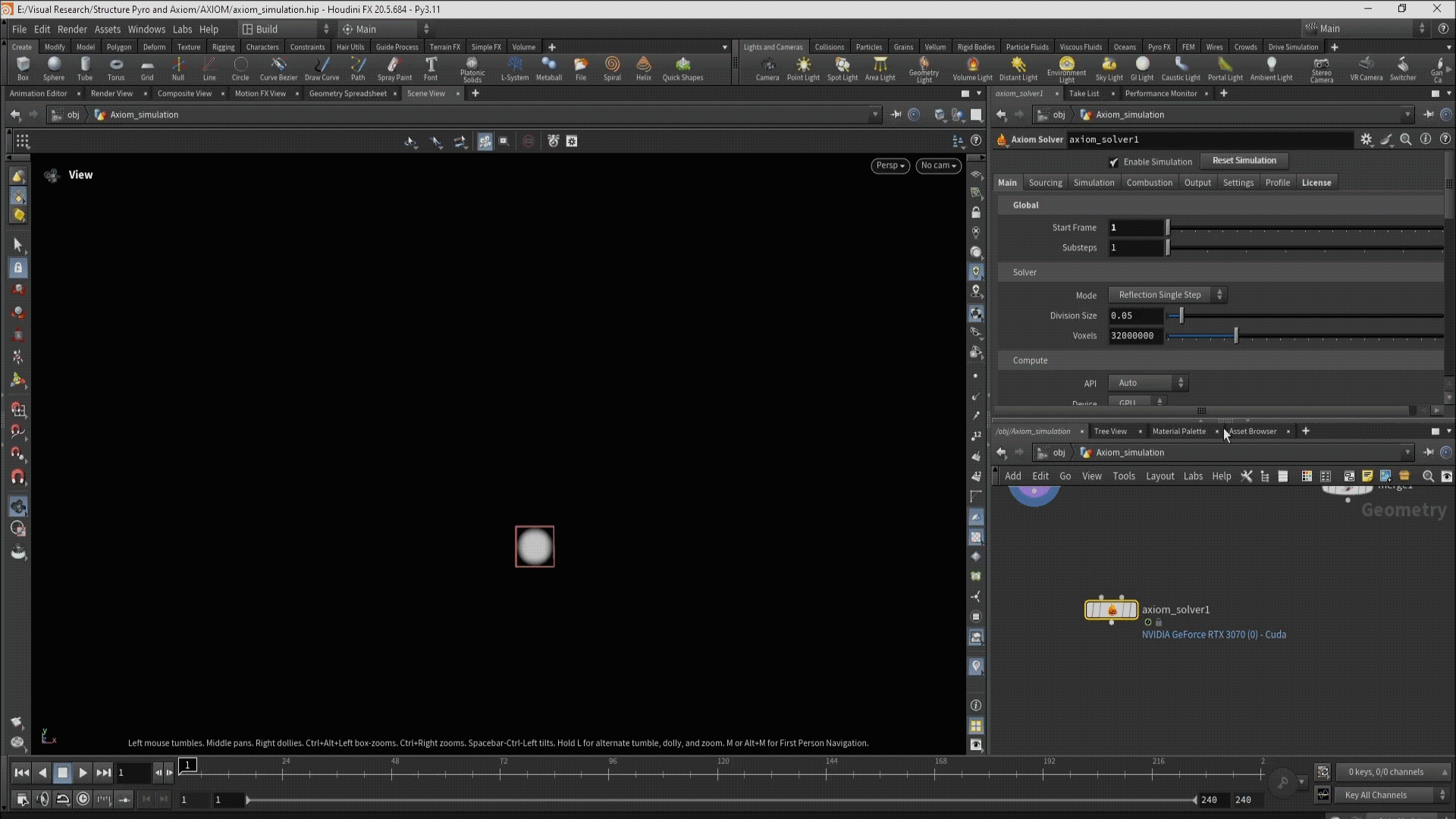Click the Voxels slider handle
This screenshot has height=819, width=1456.
point(1236,336)
